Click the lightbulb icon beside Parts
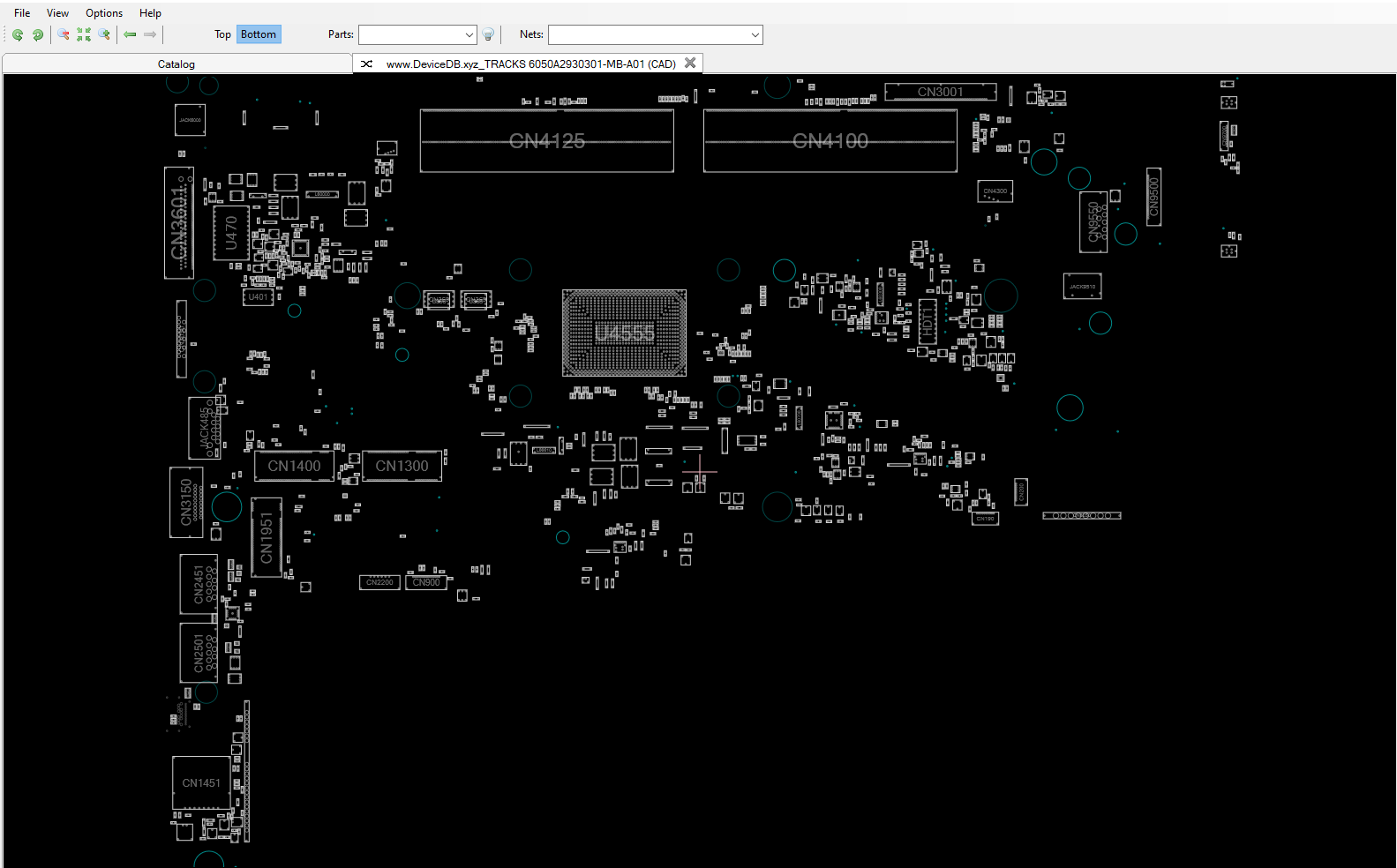This screenshot has width=1397, height=868. pos(488,34)
